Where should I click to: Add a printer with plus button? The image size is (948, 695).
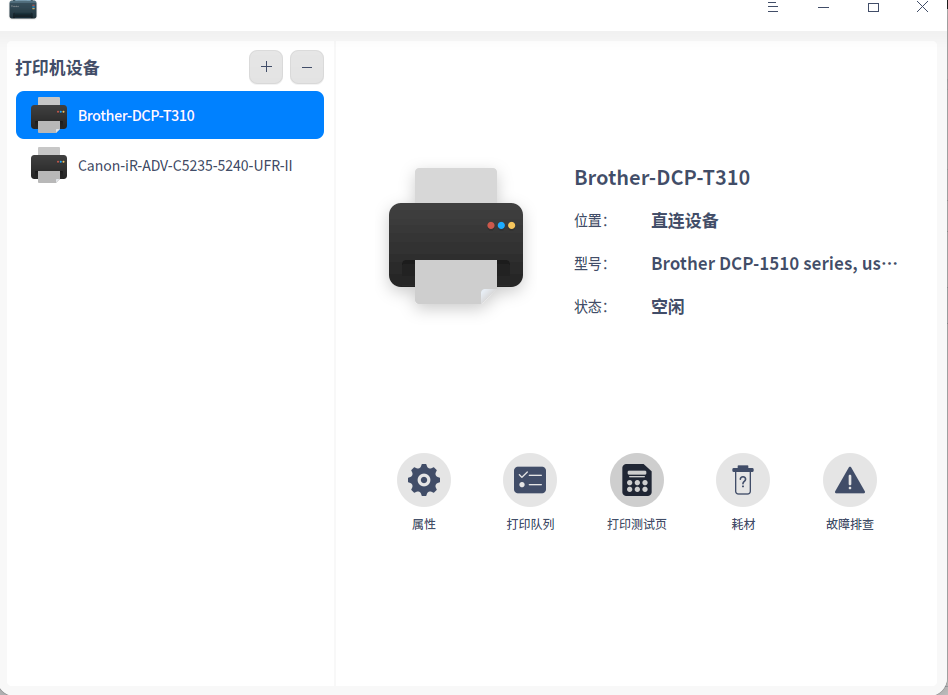(266, 67)
